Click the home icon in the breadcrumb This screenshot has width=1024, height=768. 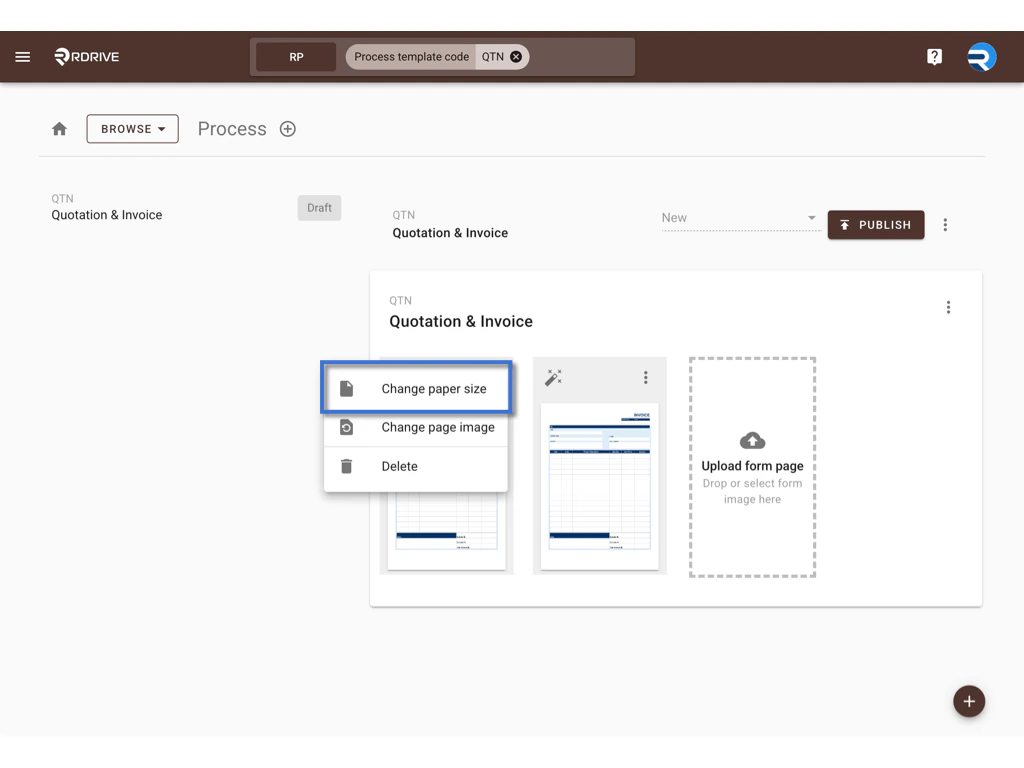click(x=59, y=128)
